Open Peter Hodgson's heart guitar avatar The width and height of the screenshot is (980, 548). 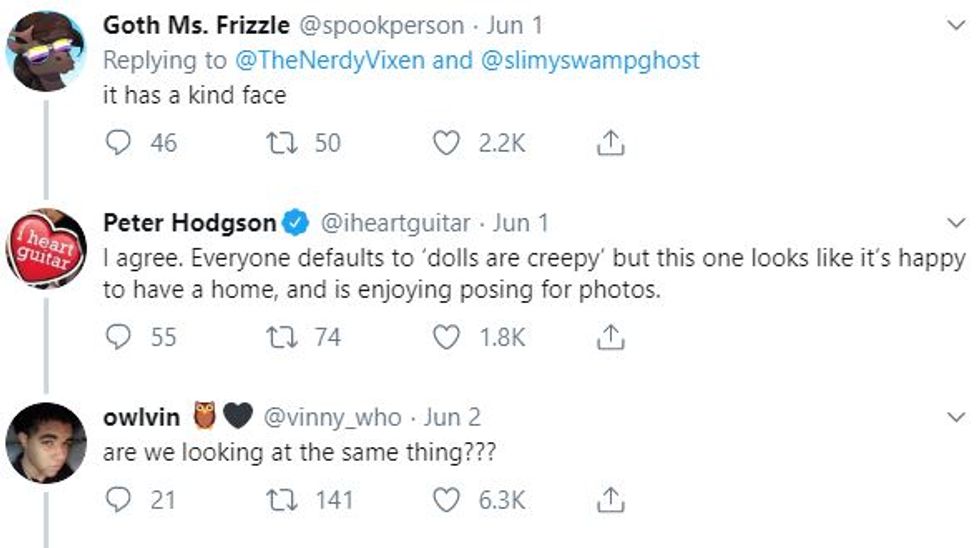tap(46, 248)
